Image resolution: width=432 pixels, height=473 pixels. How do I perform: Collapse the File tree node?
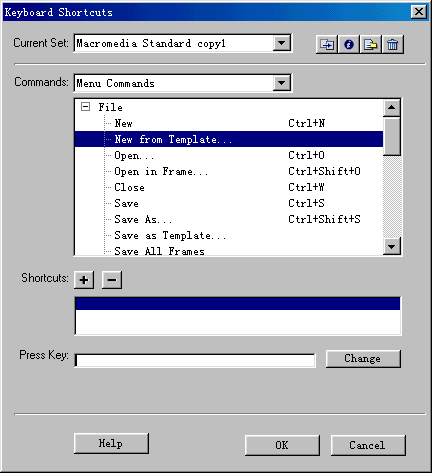click(86, 107)
